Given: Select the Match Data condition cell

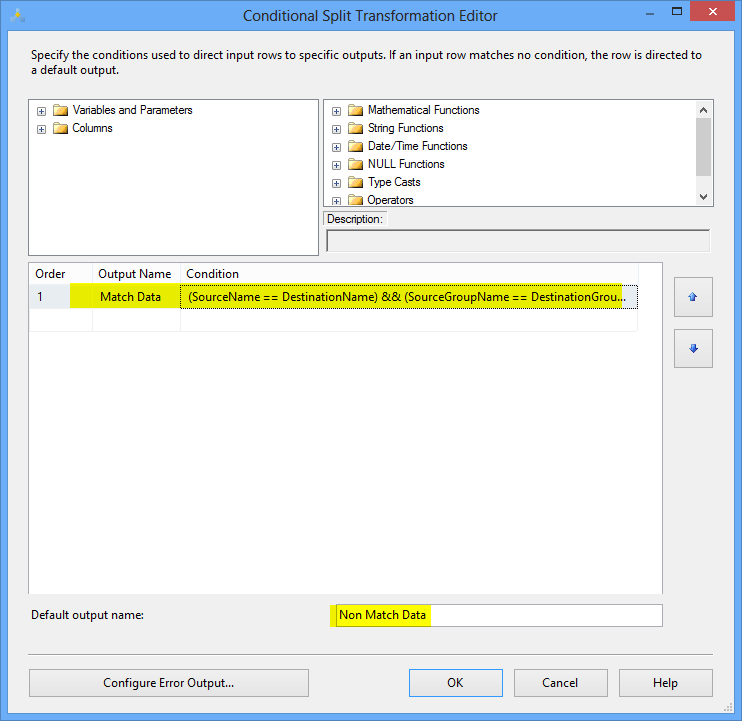Looking at the screenshot, I should (405, 297).
